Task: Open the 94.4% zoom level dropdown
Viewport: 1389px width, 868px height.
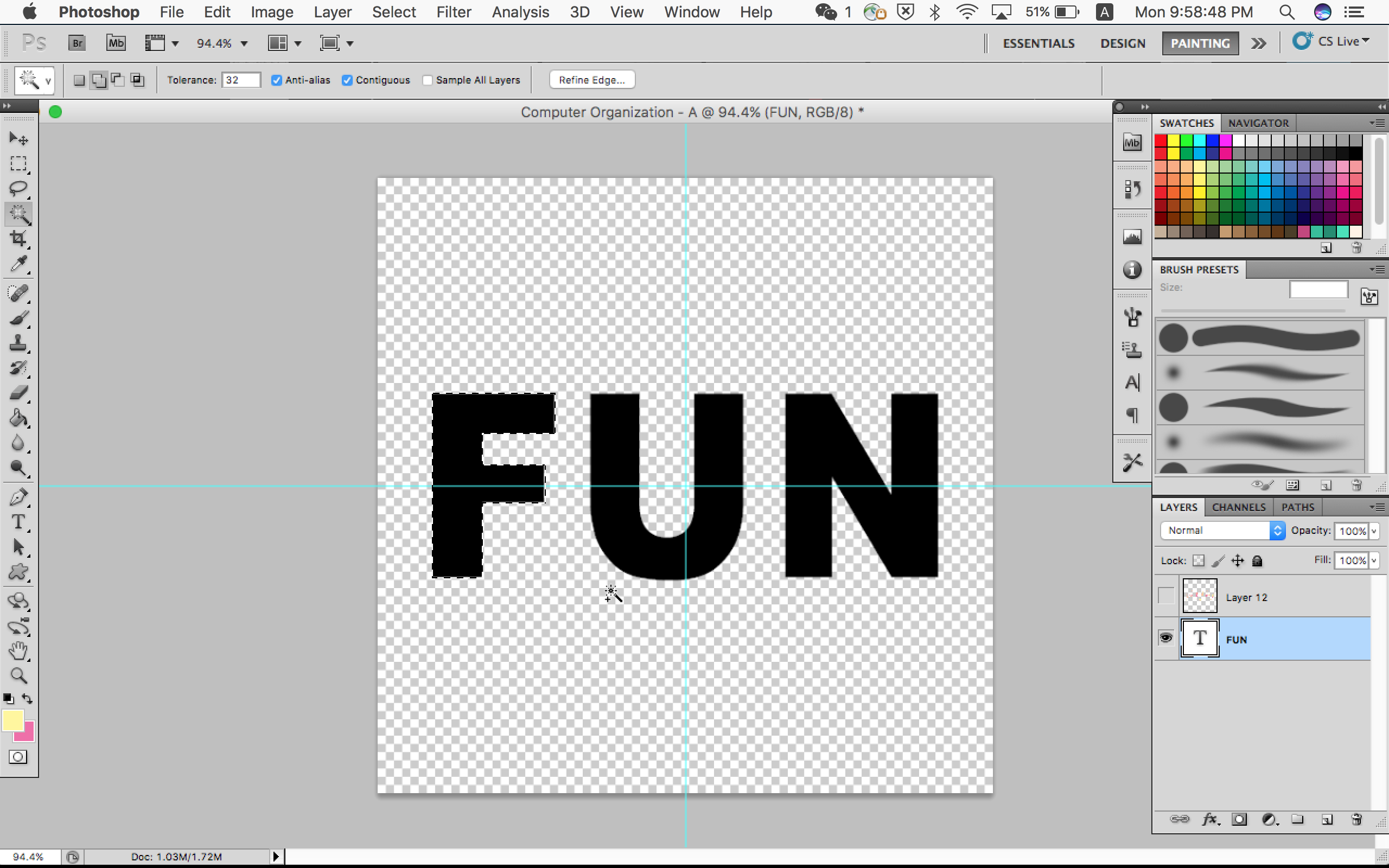Action: 245,43
